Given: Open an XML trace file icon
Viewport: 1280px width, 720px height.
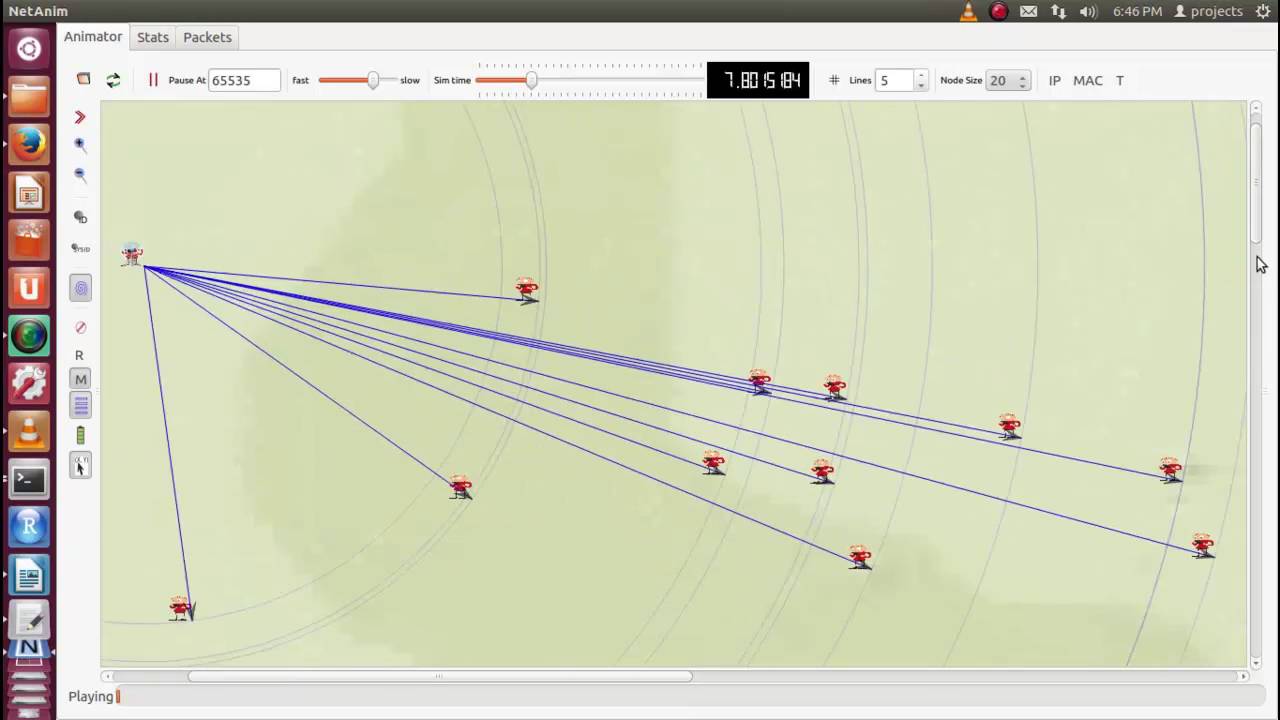Looking at the screenshot, I should (x=84, y=79).
